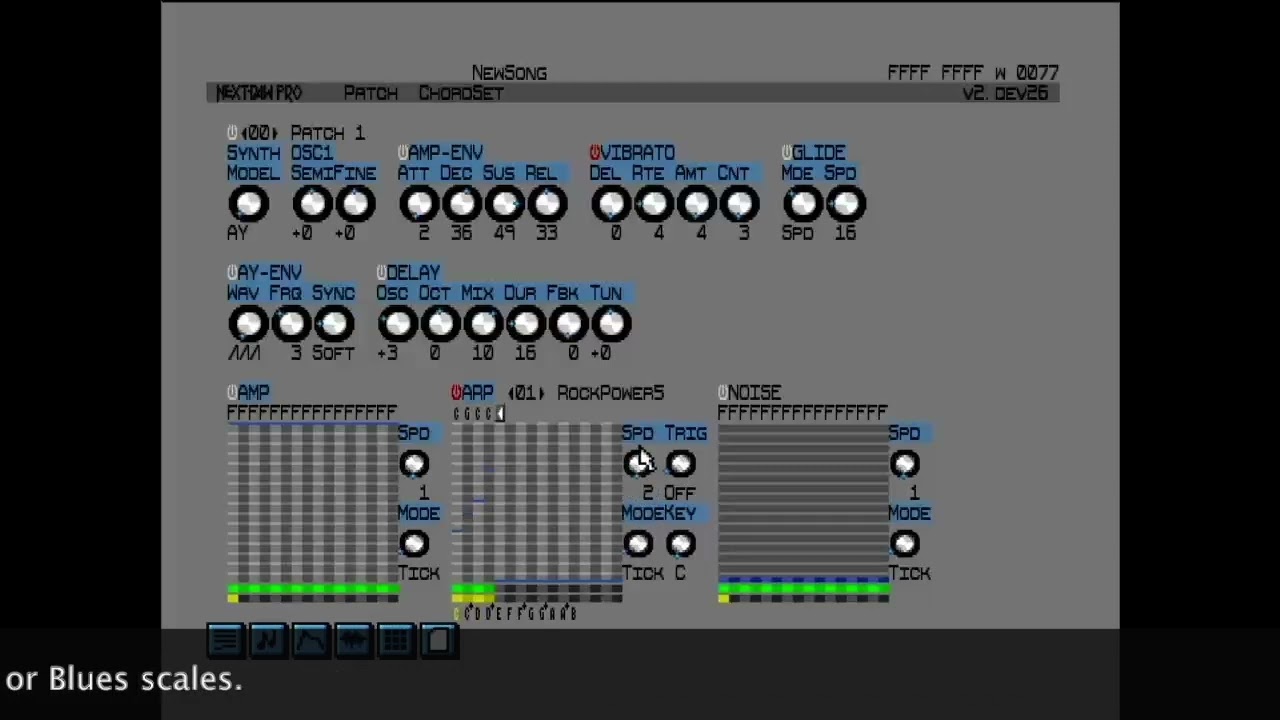Click the AMP table Mode knob
Image resolution: width=1280 pixels, height=720 pixels.
click(414, 544)
